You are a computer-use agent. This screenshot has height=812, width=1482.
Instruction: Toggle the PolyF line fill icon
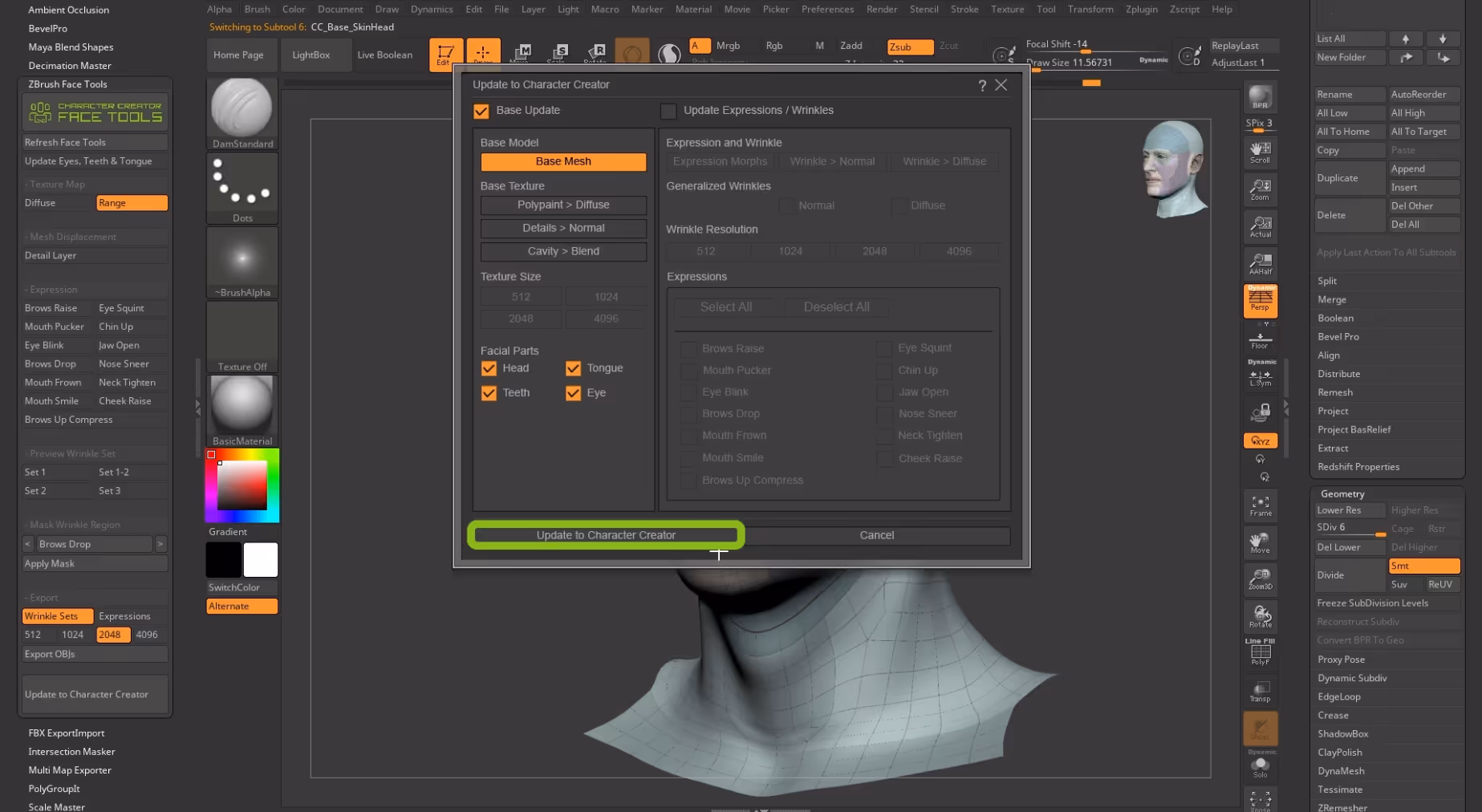[x=1260, y=653]
